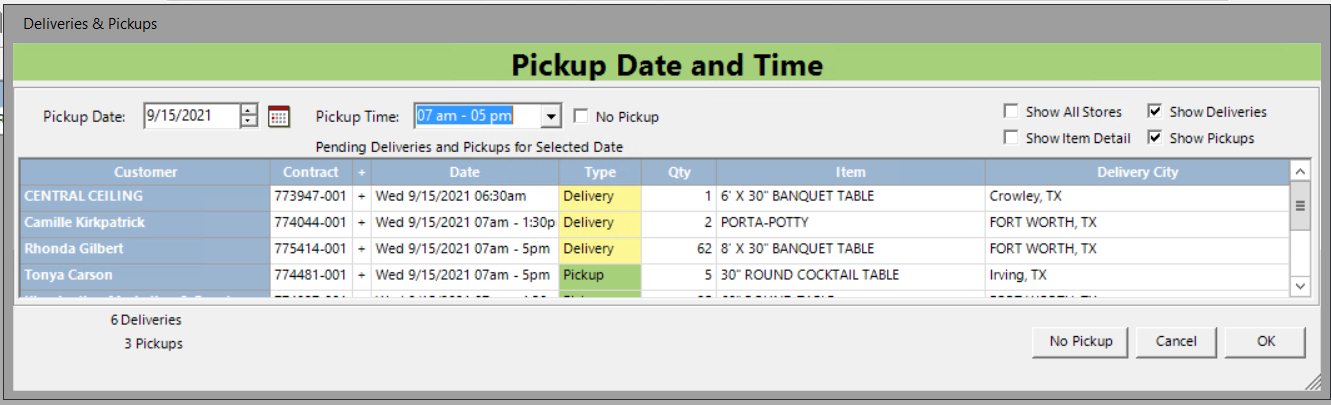1331x405 pixels.
Task: Toggle the Show Deliveries checkbox
Action: click(x=1155, y=112)
